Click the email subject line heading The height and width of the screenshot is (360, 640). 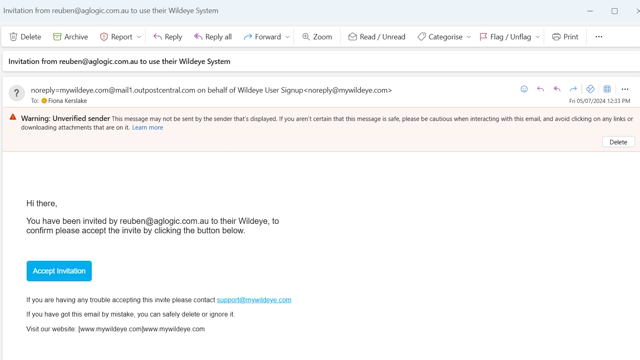[x=119, y=62]
